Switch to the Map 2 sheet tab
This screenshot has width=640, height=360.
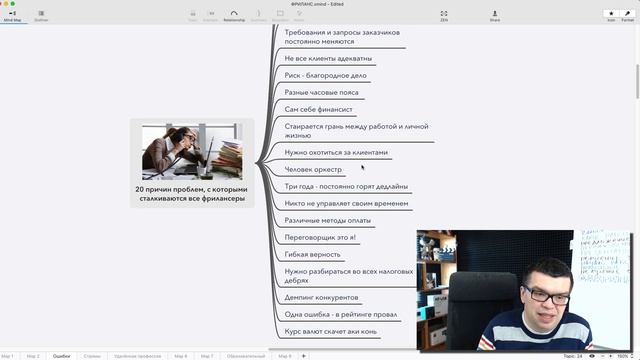point(33,356)
